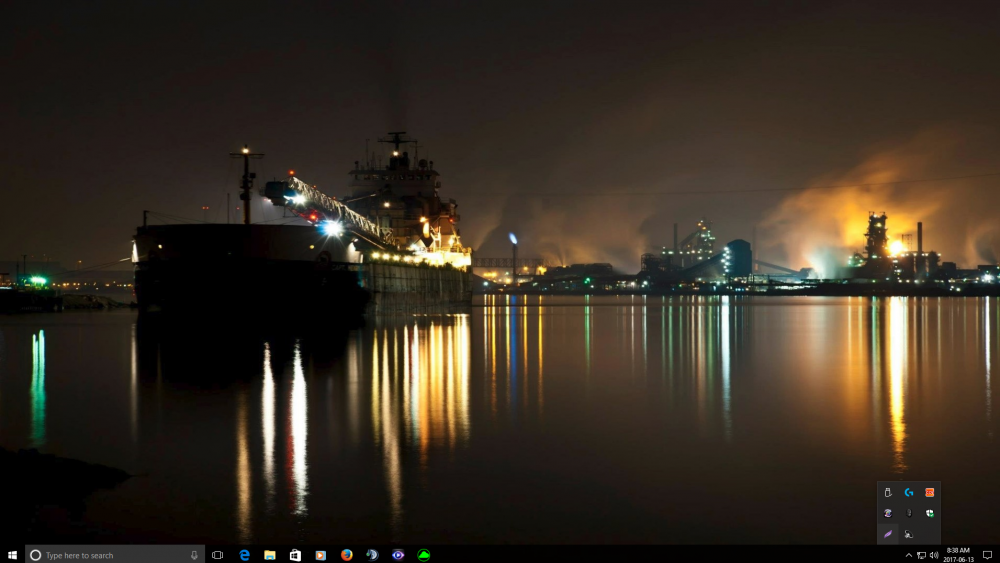Open the Action Center notifications

pos(987,555)
